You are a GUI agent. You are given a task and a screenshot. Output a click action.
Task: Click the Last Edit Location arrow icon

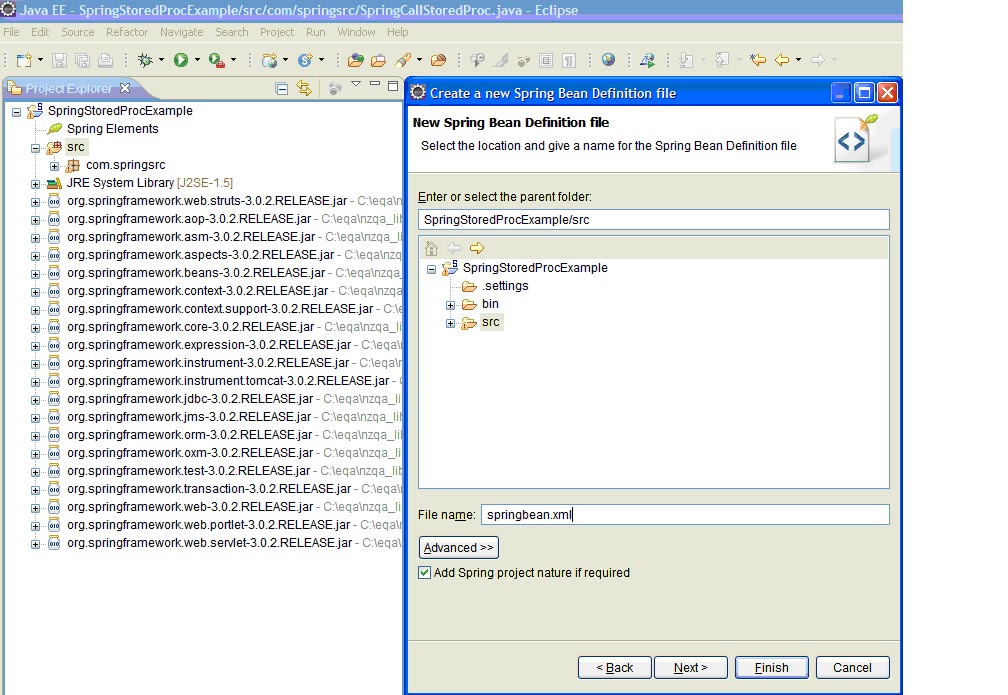point(758,60)
